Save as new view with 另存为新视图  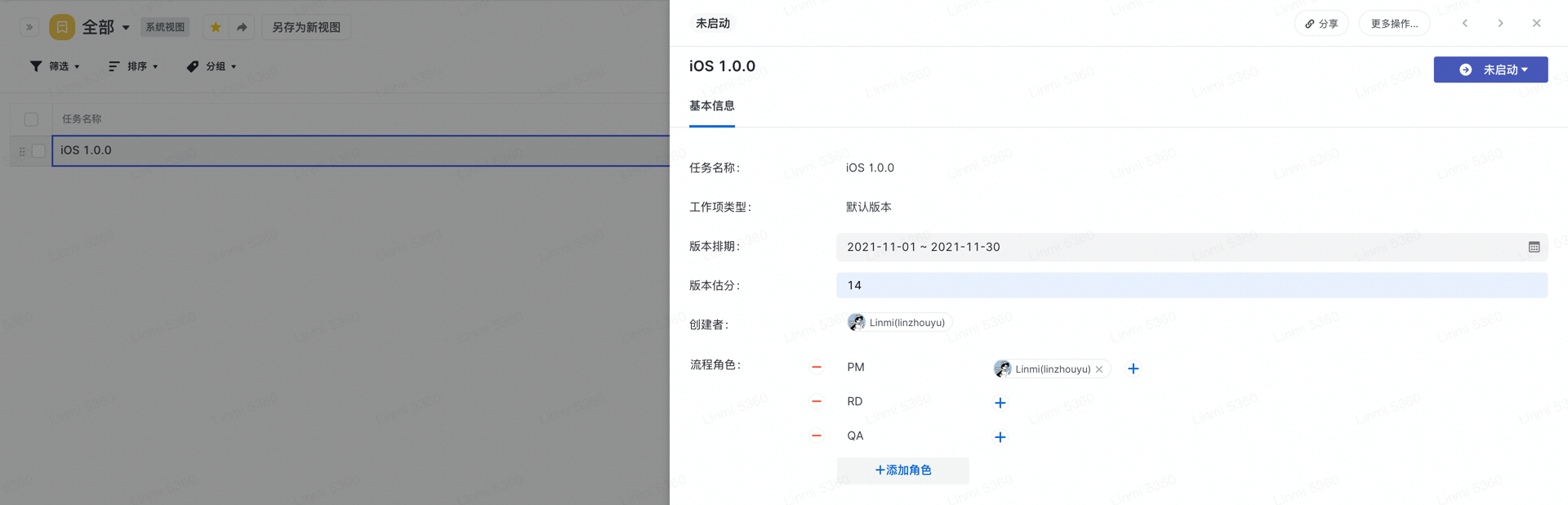click(306, 27)
